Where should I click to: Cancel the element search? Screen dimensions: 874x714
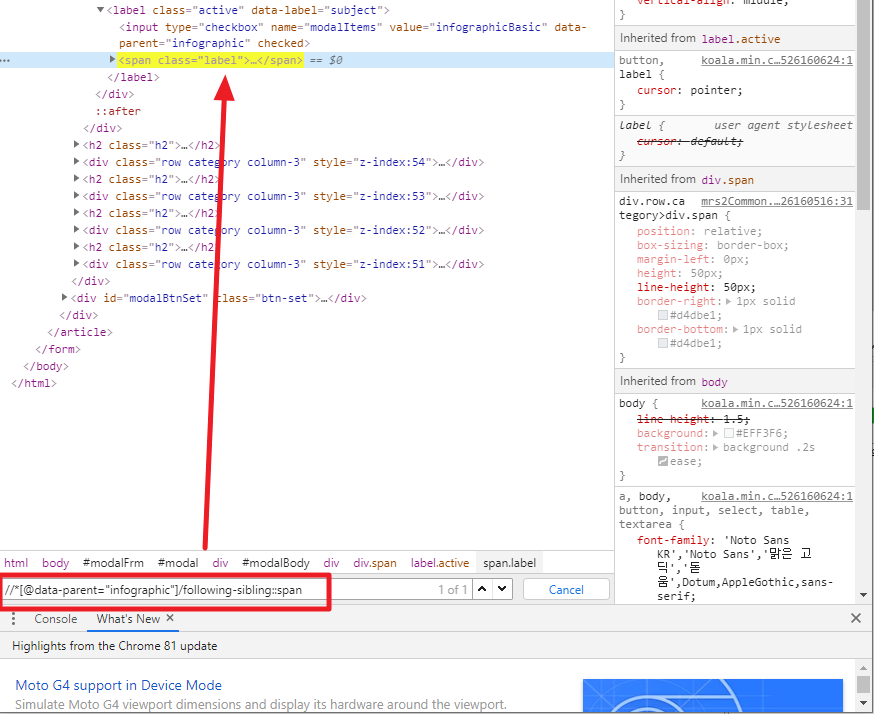click(566, 590)
